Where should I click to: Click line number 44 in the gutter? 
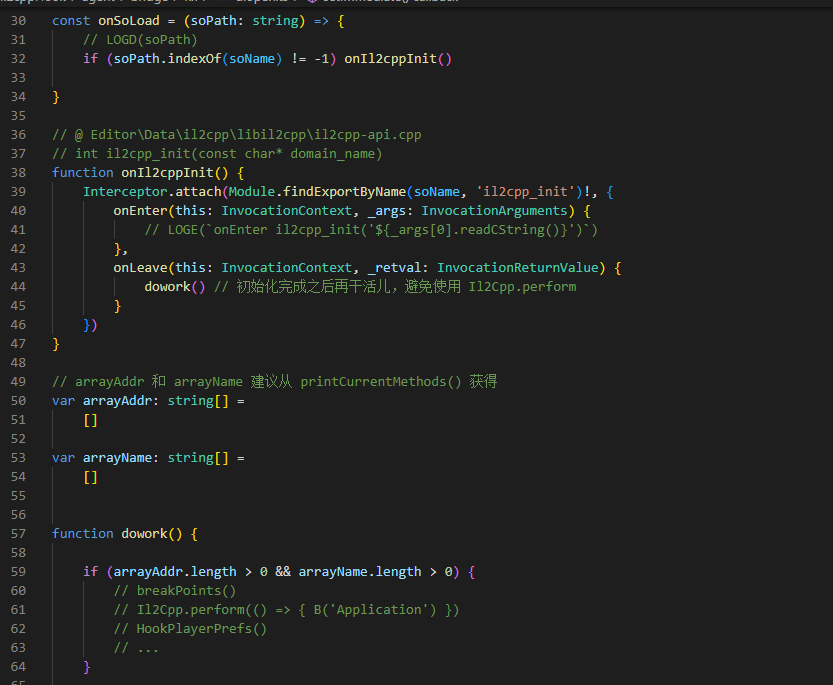[19, 287]
